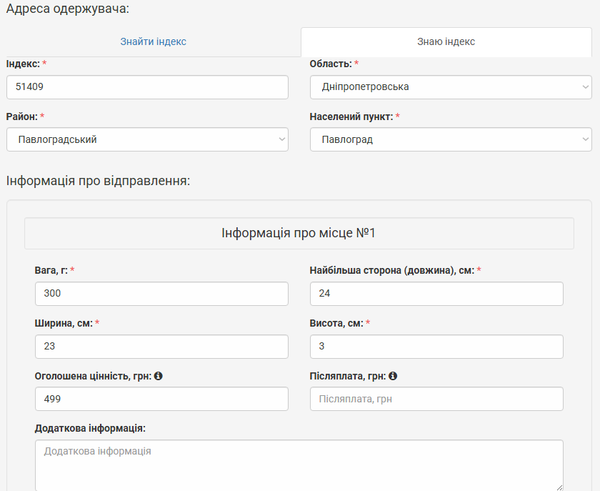
Task: Click the Найбільша сторона (довжина) field with 24
Action: coord(436,294)
